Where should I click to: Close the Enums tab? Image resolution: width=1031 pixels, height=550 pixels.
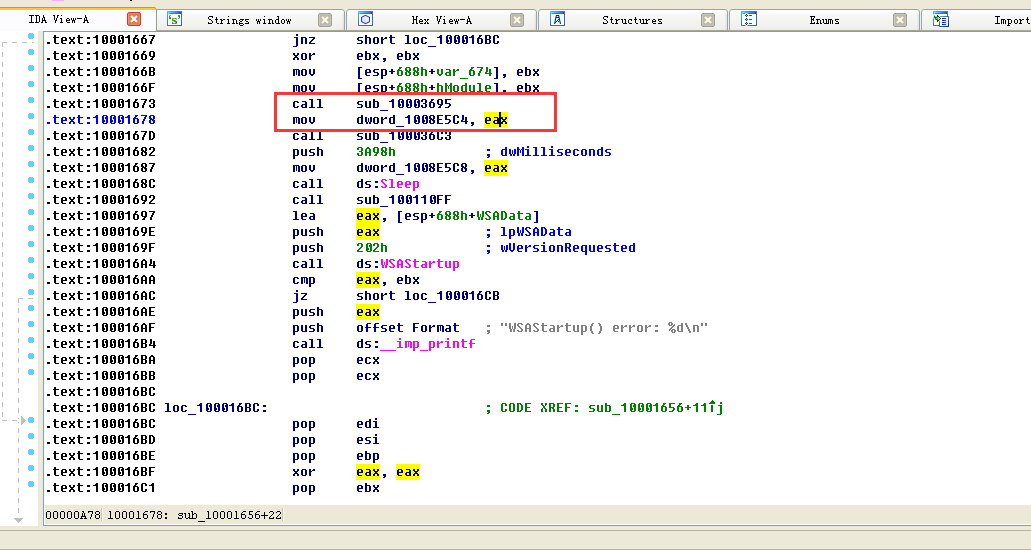pos(900,20)
